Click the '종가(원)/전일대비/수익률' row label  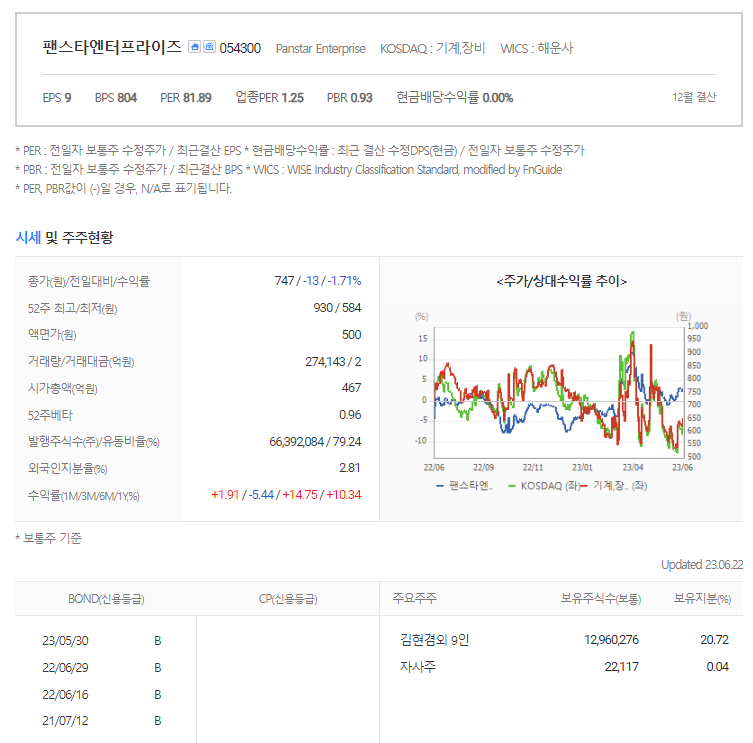[x=89, y=281]
